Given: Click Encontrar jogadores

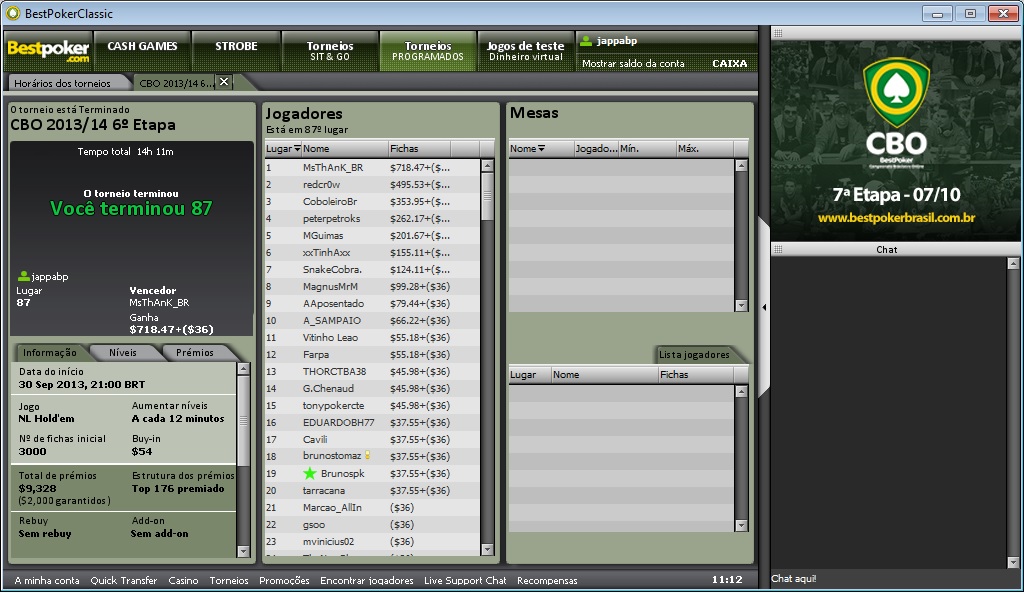Looking at the screenshot, I should (x=366, y=580).
